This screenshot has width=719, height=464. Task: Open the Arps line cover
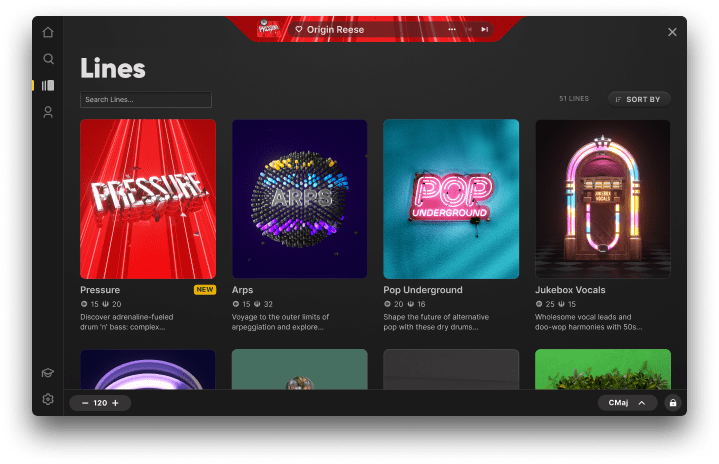(299, 199)
